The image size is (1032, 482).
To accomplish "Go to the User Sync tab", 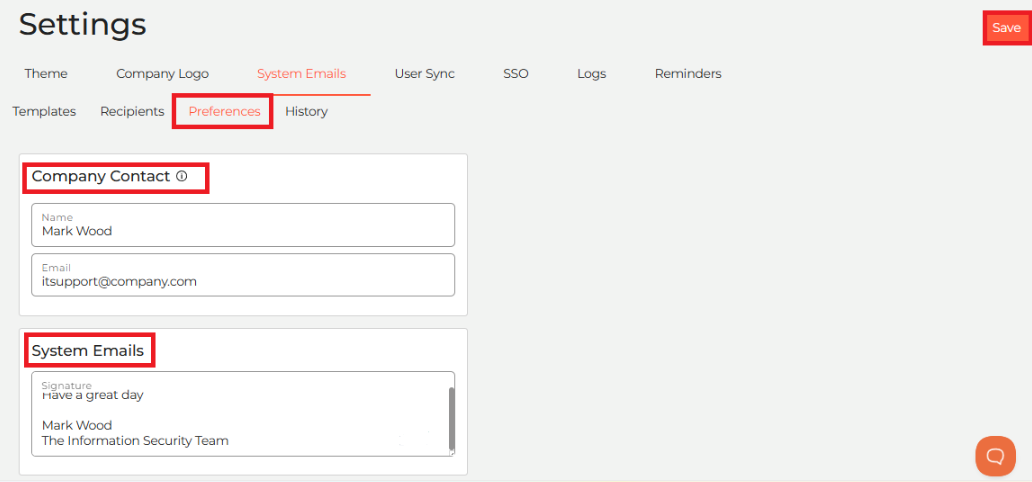I will [425, 74].
